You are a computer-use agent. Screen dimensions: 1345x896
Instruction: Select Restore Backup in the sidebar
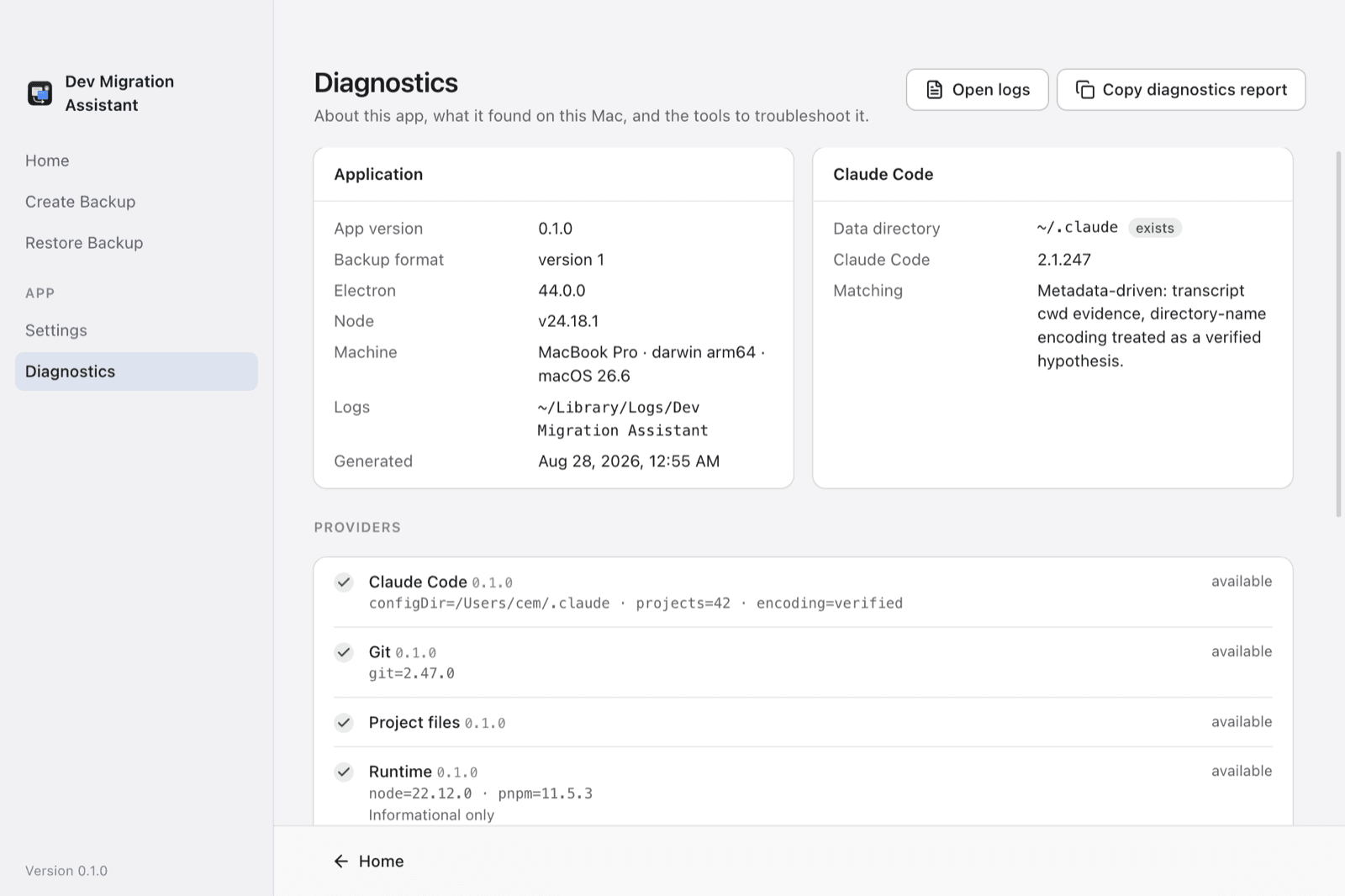pos(136,243)
